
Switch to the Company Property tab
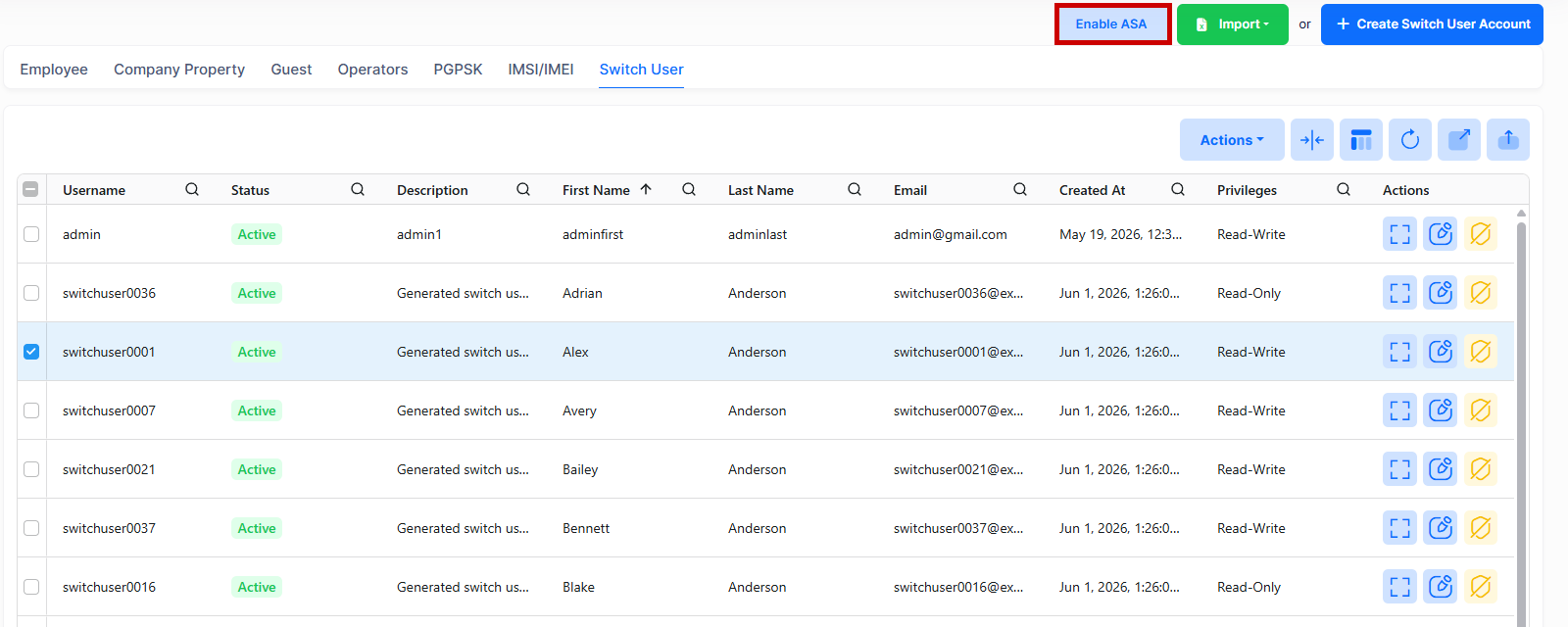tap(179, 70)
